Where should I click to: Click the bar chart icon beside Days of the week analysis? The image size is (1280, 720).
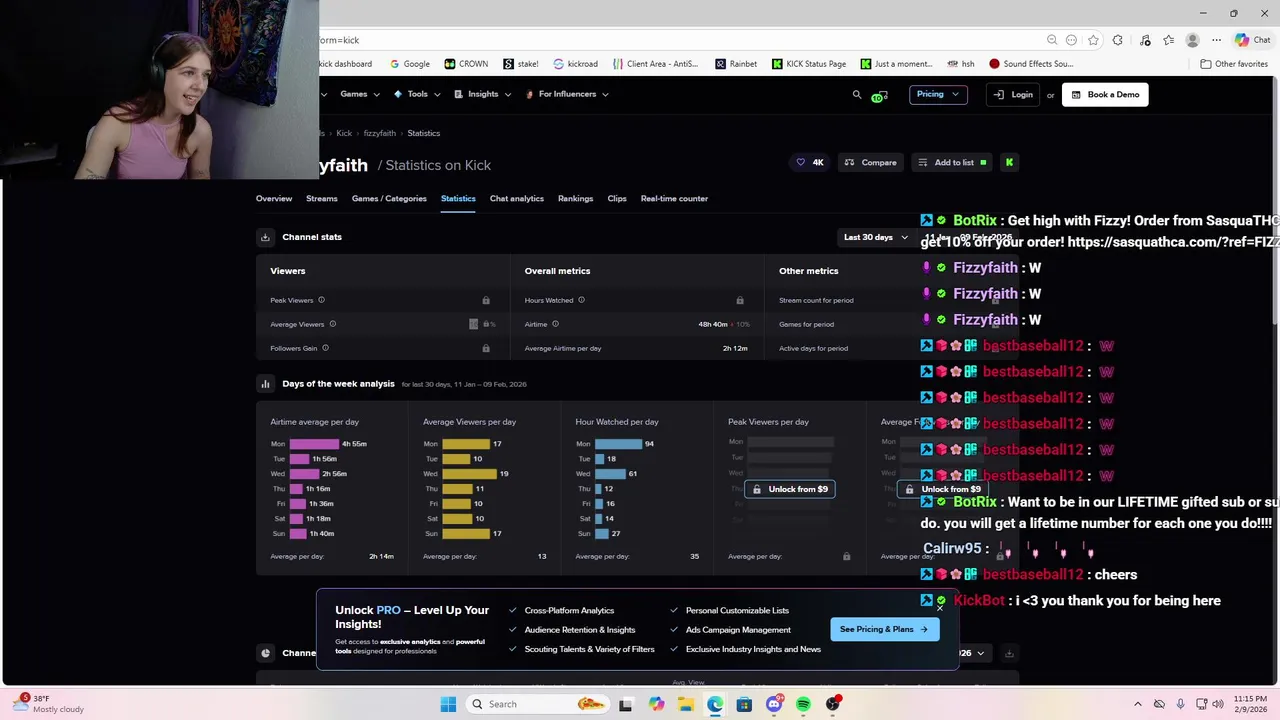(265, 383)
